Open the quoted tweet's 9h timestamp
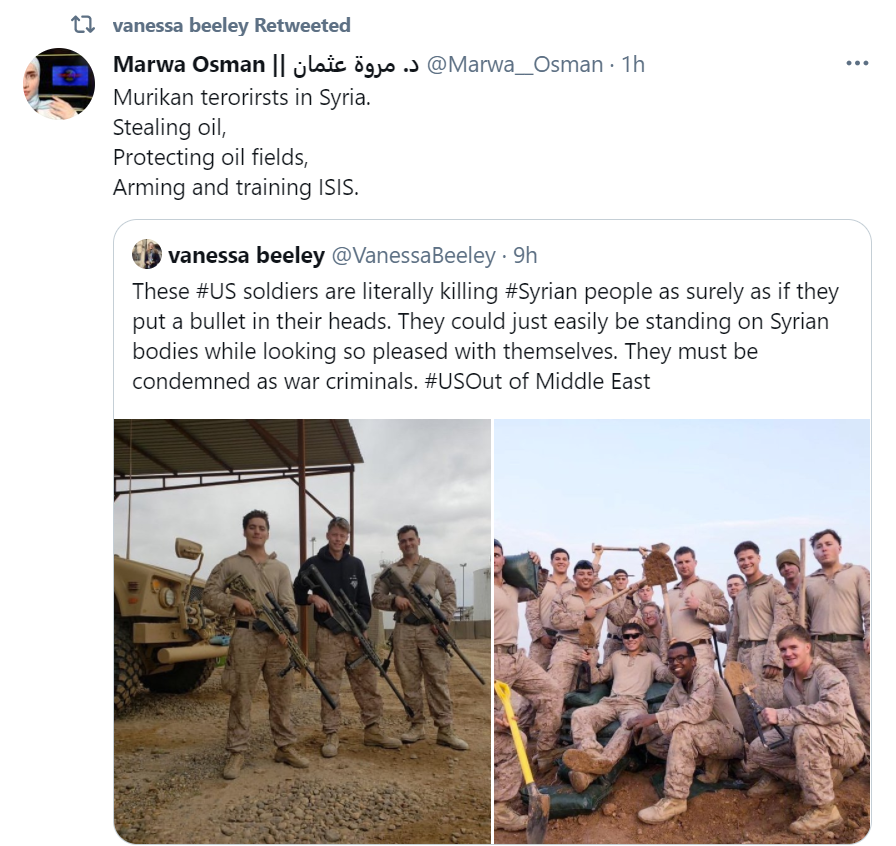 click(524, 256)
